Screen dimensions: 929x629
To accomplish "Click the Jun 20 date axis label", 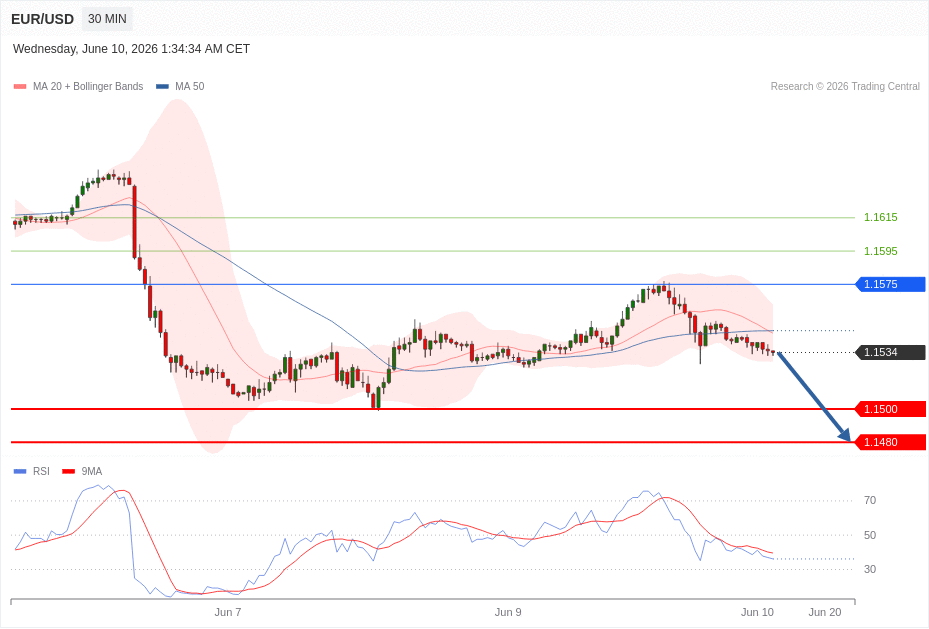I will [x=825, y=612].
